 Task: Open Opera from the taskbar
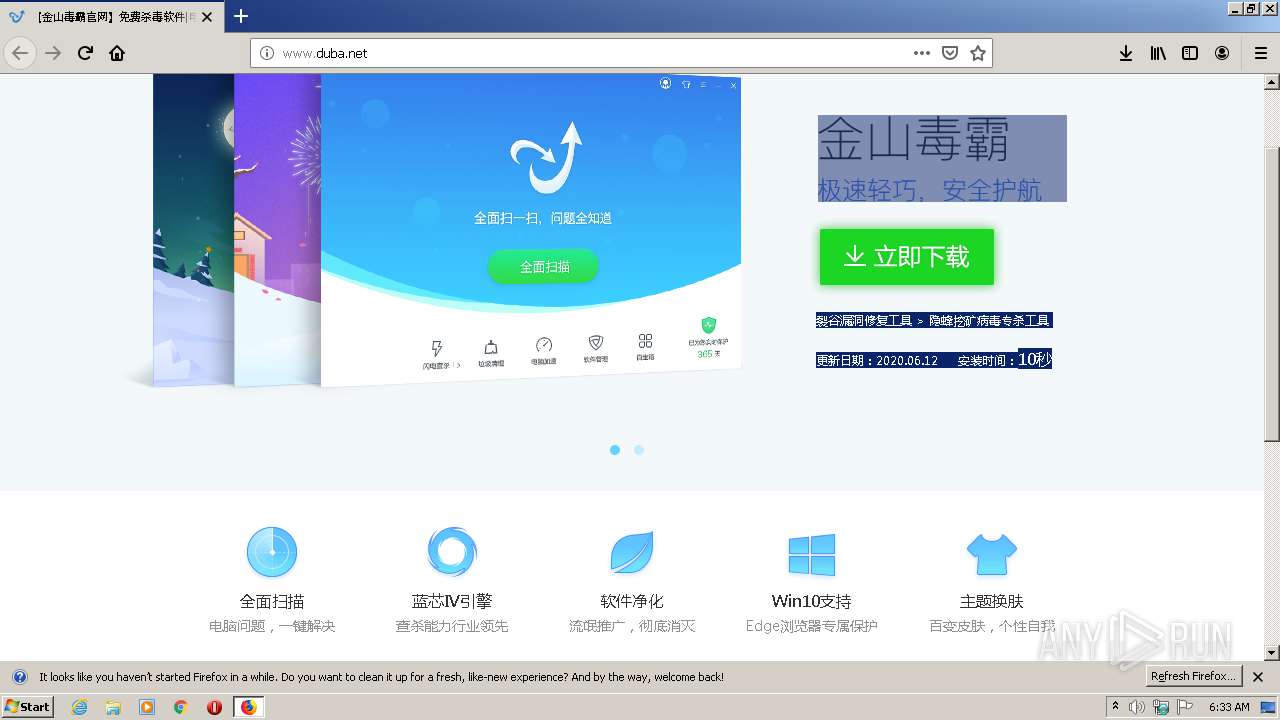(214, 707)
